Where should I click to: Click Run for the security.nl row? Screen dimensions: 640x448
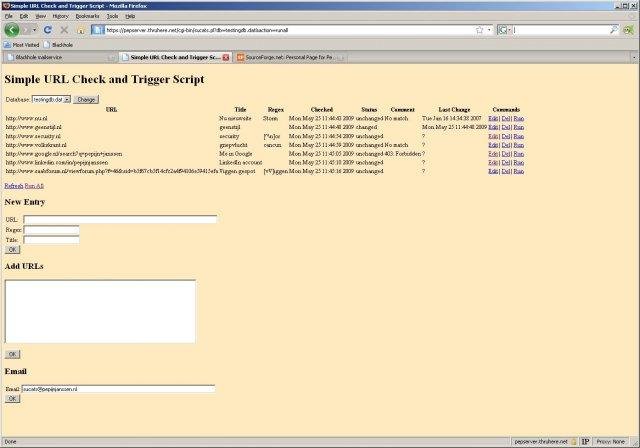[519, 136]
